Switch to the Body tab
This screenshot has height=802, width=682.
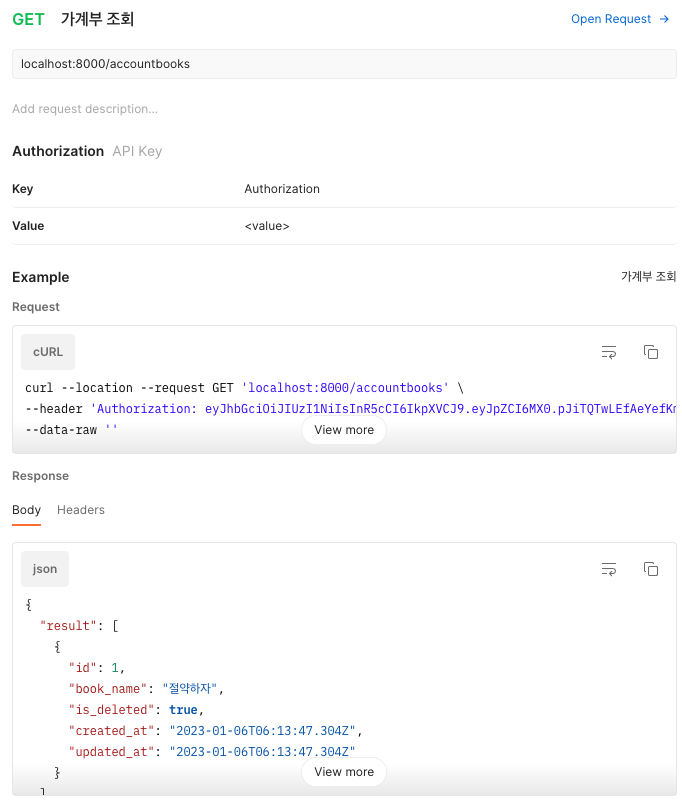coord(26,510)
